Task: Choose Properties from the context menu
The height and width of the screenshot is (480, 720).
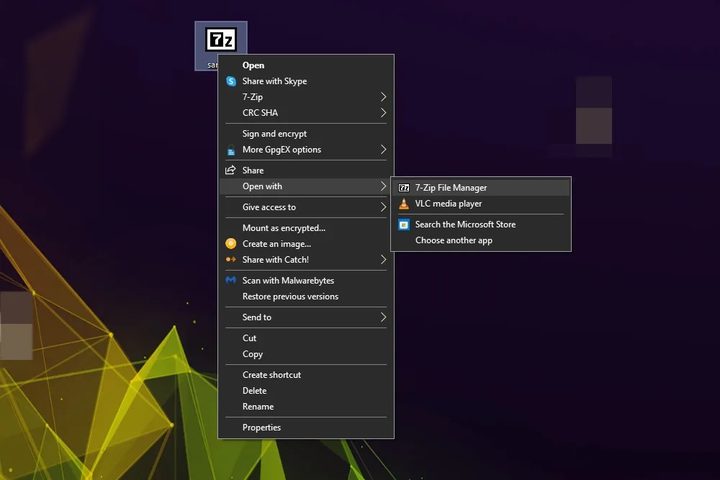Action: coord(261,428)
